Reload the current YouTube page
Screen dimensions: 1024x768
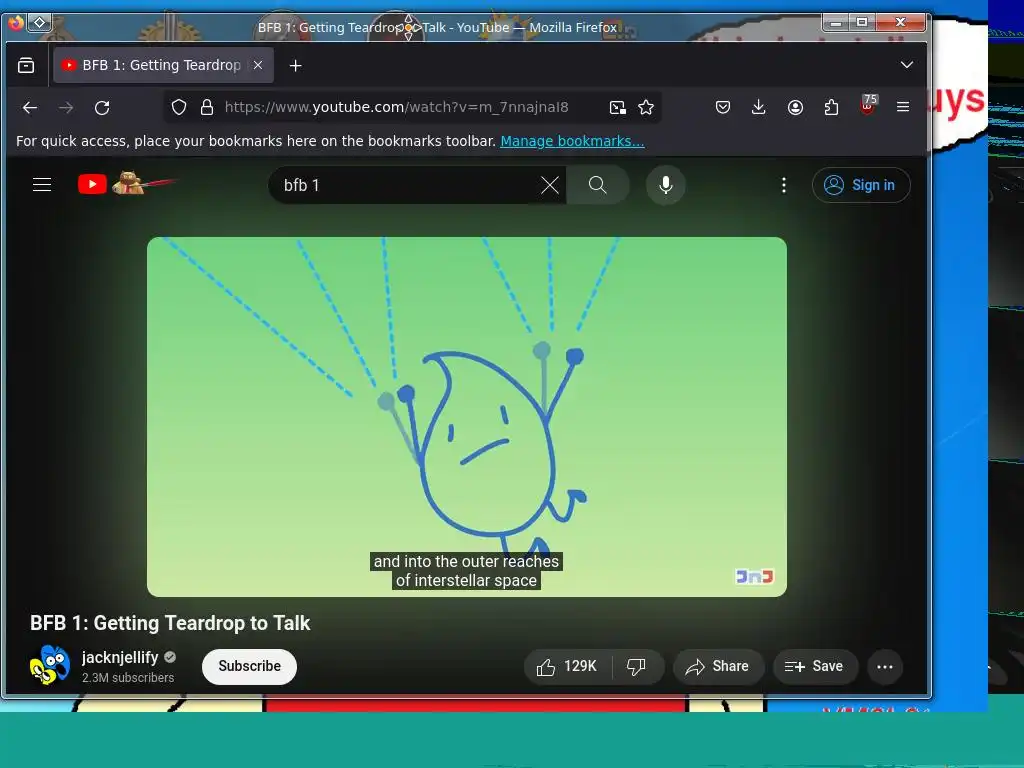click(102, 107)
